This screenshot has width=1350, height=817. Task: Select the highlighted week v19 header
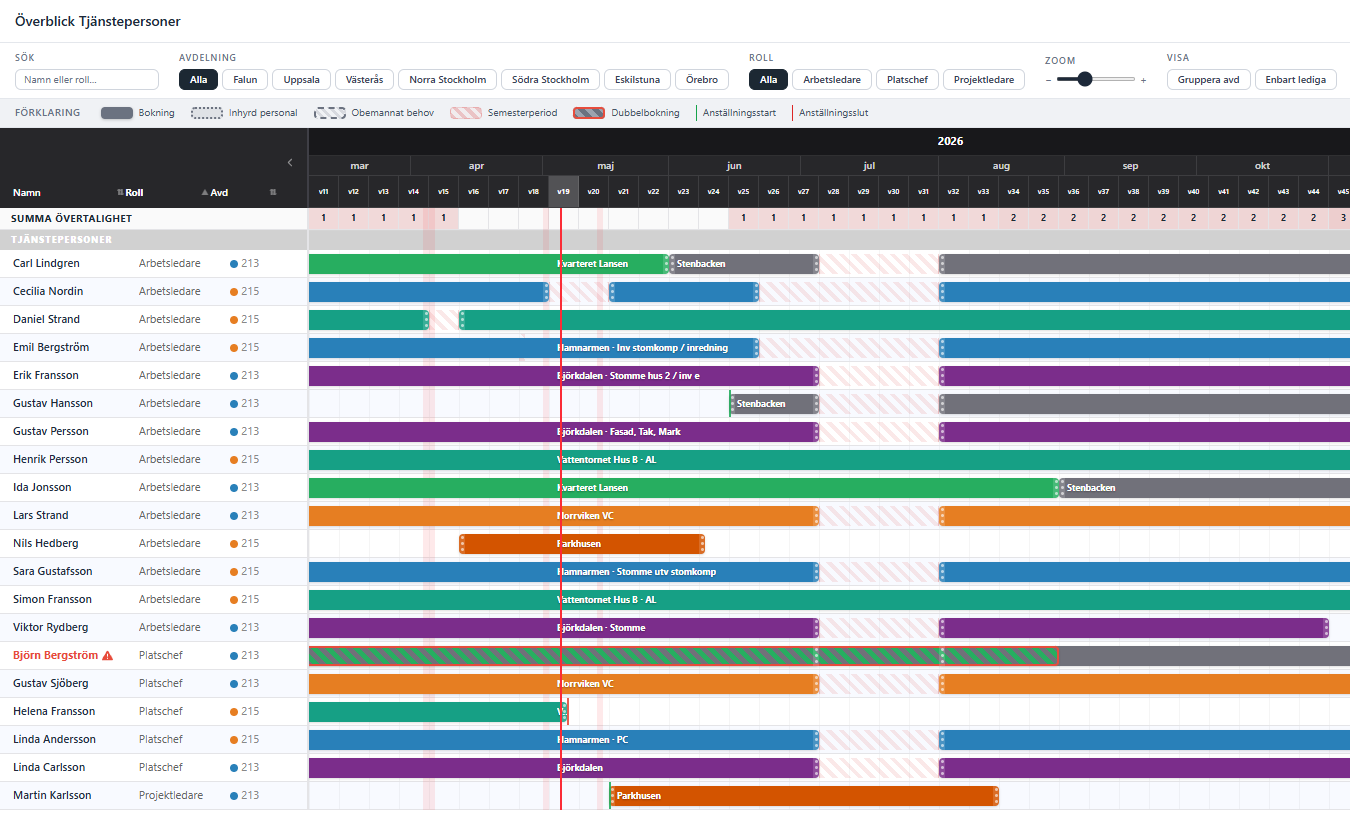pos(563,192)
